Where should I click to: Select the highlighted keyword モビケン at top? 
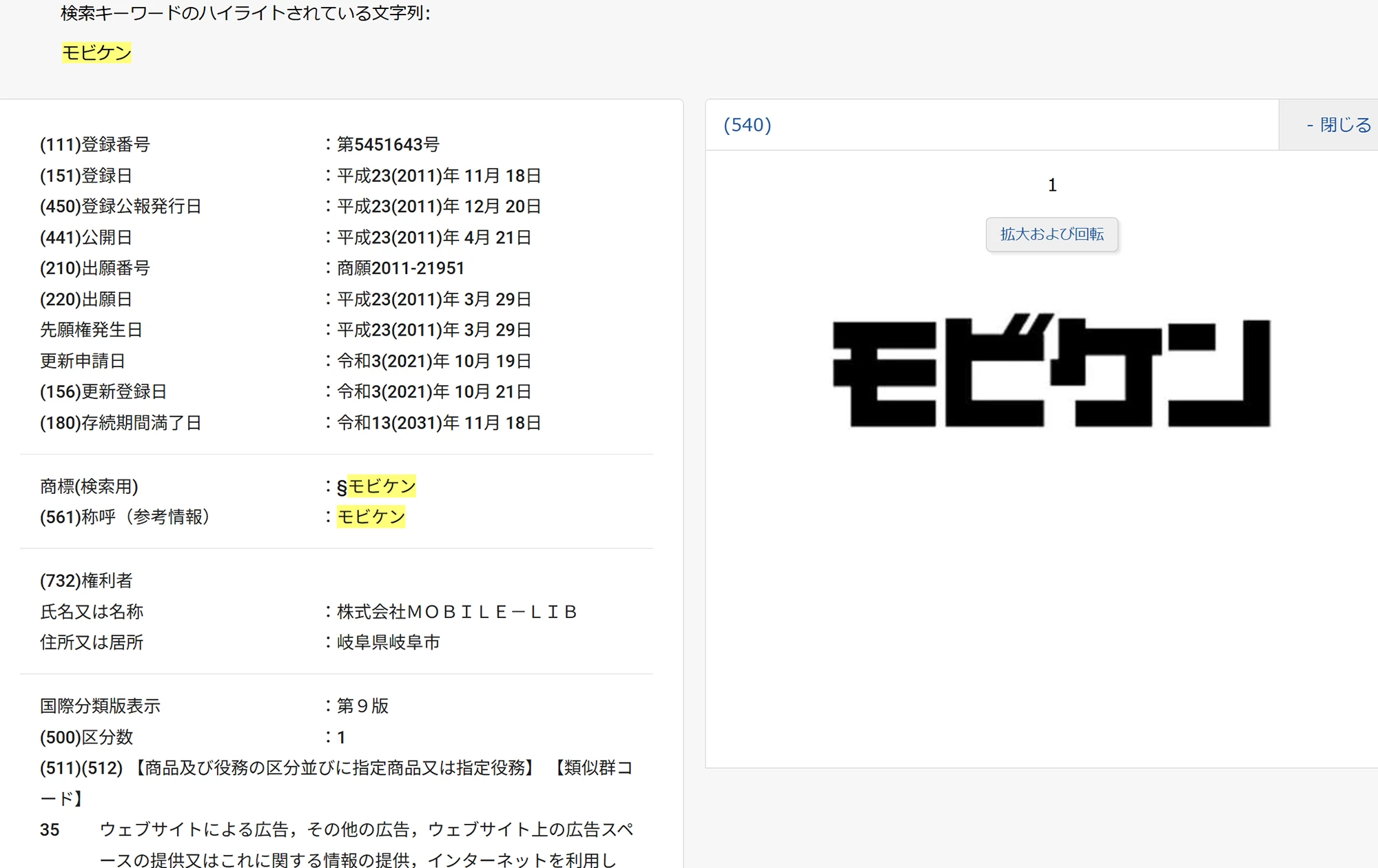click(x=96, y=52)
